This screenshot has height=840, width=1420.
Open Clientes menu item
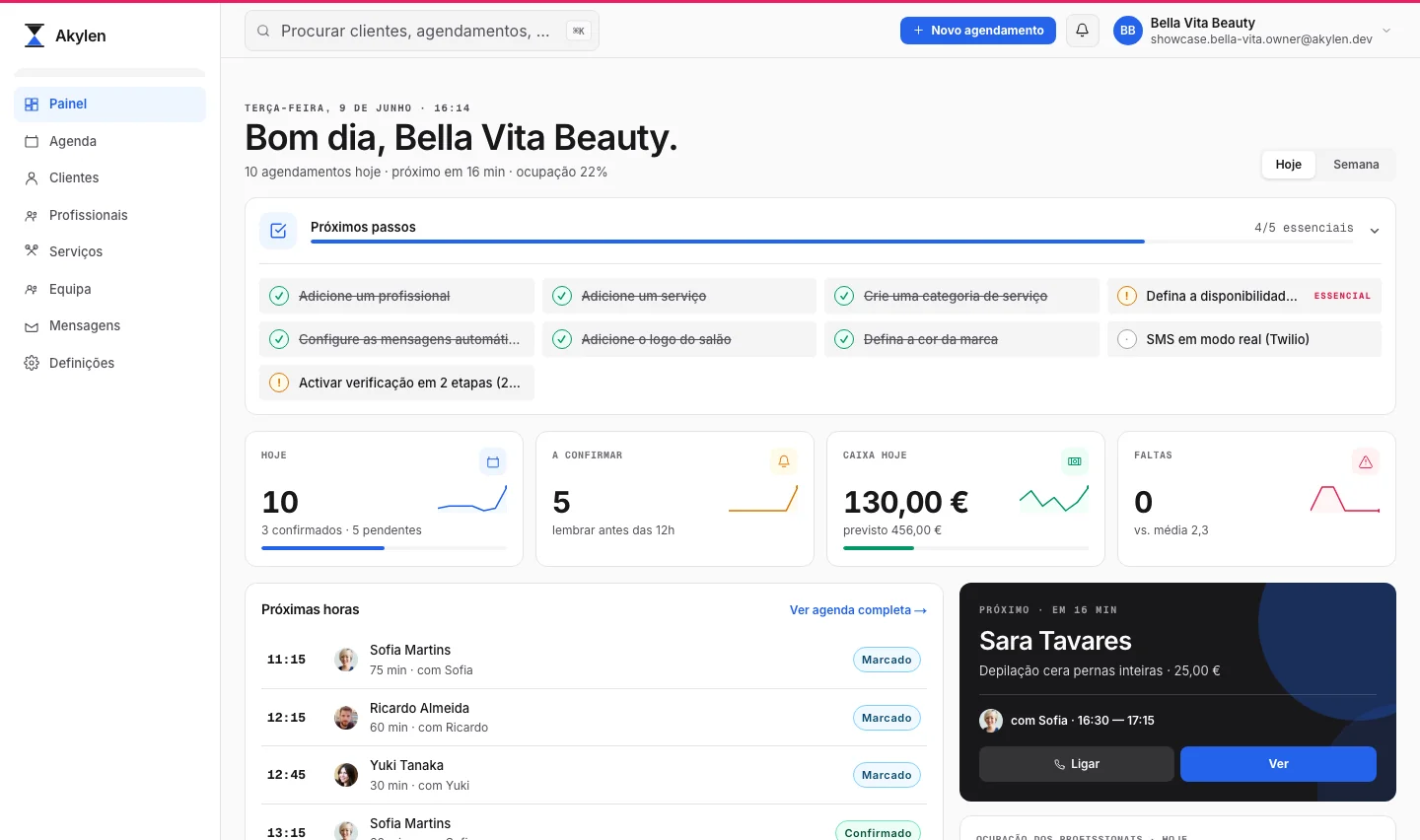tap(109, 178)
